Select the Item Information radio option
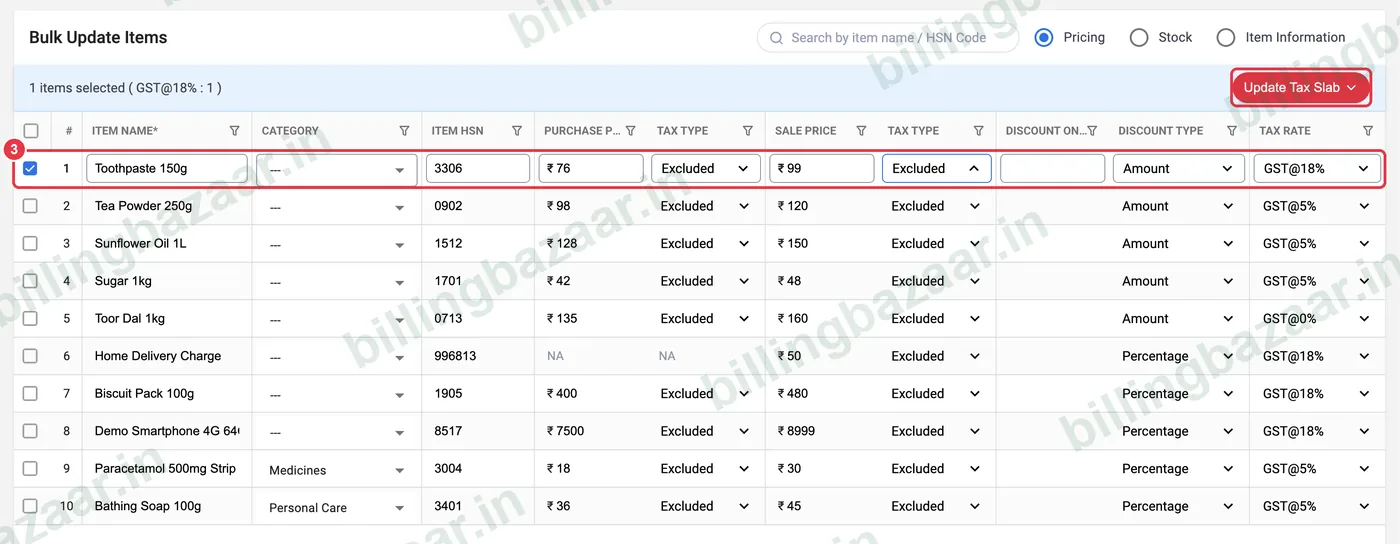 [1226, 37]
